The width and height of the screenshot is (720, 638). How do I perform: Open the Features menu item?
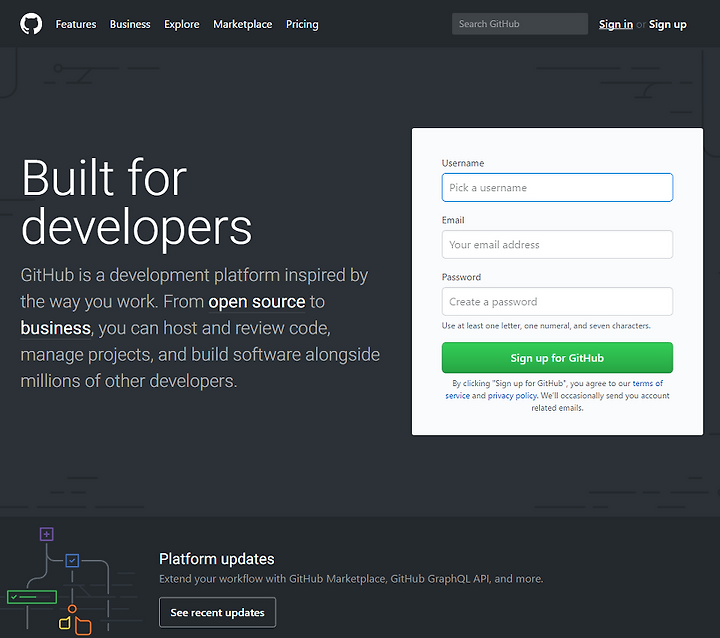pos(76,24)
